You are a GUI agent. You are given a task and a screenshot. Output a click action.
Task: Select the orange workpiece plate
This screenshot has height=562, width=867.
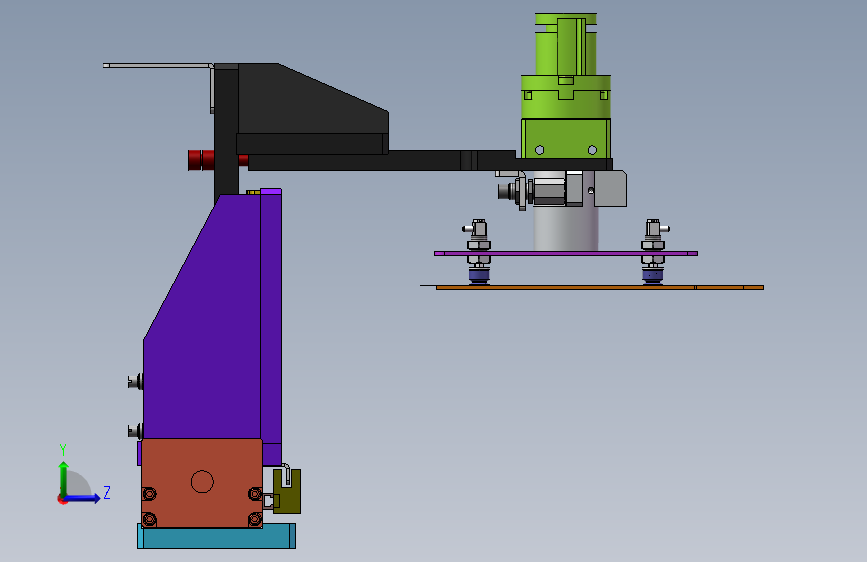pyautogui.click(x=600, y=288)
